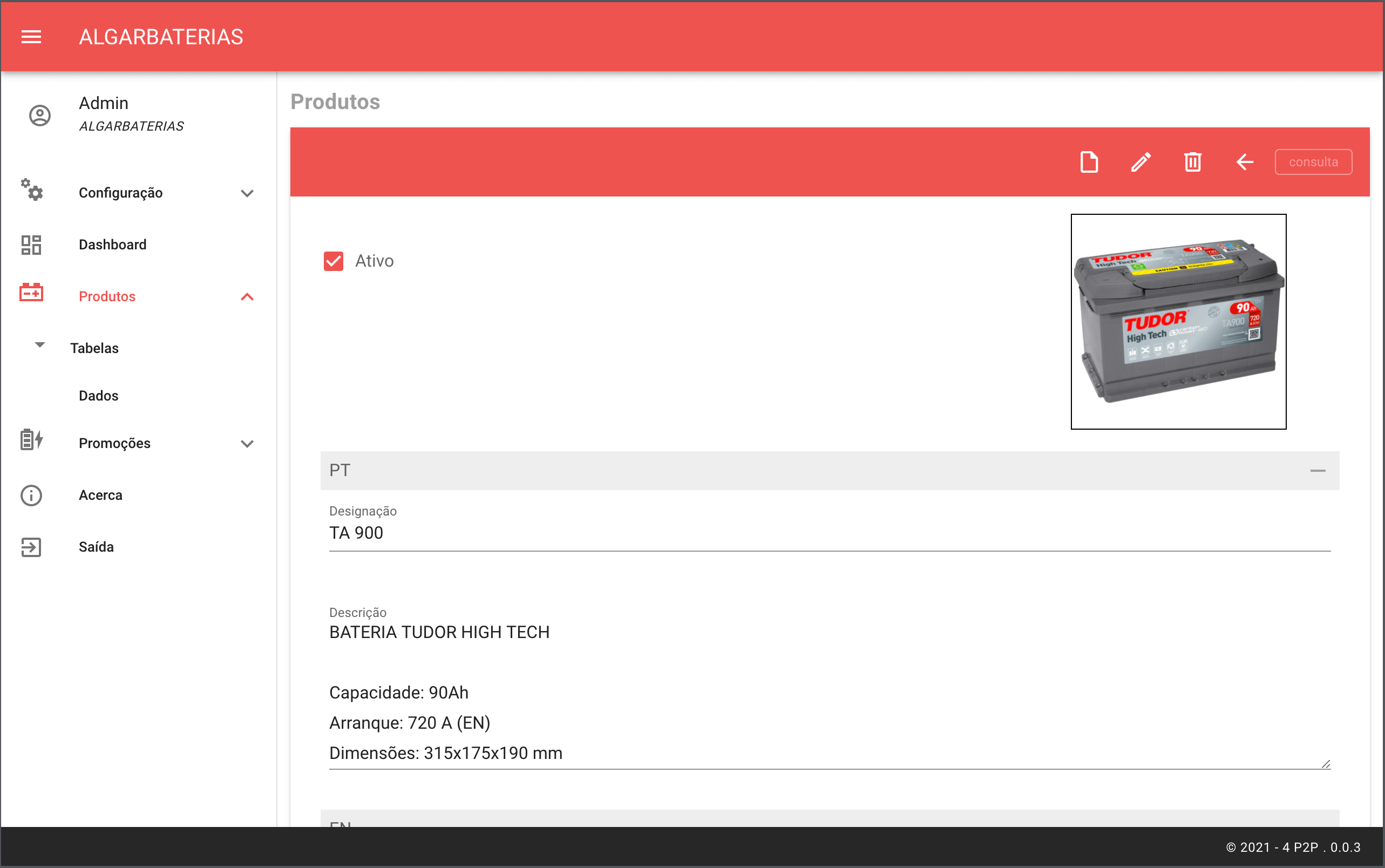Click the Acerca info icon
The height and width of the screenshot is (868, 1385).
31,495
